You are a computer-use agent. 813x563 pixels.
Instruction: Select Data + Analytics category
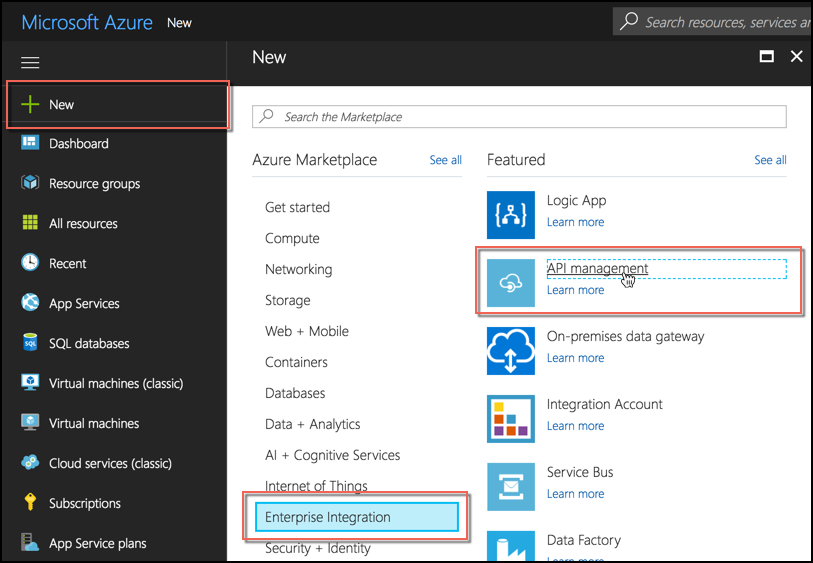pyautogui.click(x=313, y=424)
